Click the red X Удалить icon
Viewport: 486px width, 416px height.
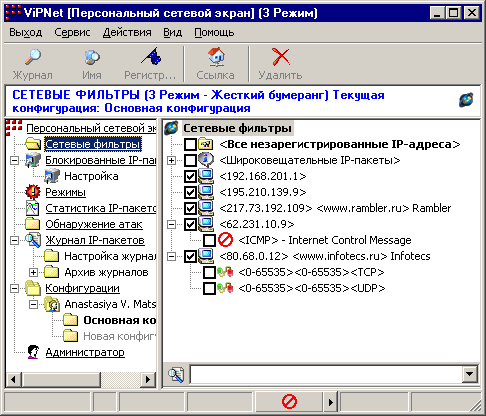[281, 57]
